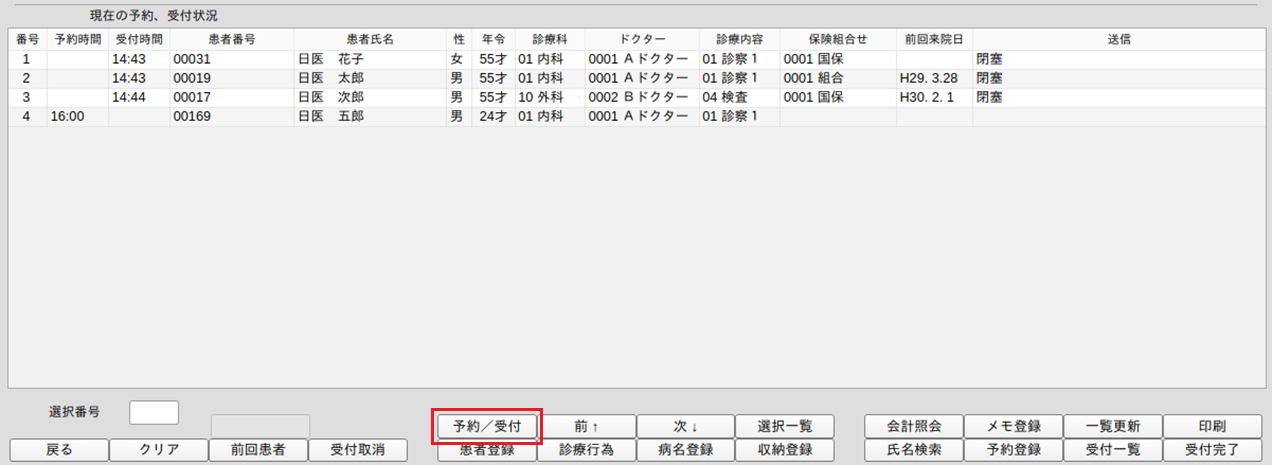The image size is (1272, 465).
Task: Click the 番号 column header
Action: point(27,39)
